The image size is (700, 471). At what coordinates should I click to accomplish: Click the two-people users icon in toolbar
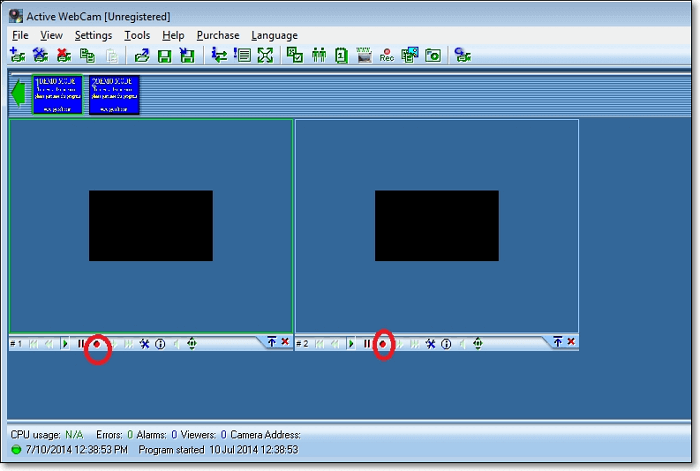coord(319,56)
